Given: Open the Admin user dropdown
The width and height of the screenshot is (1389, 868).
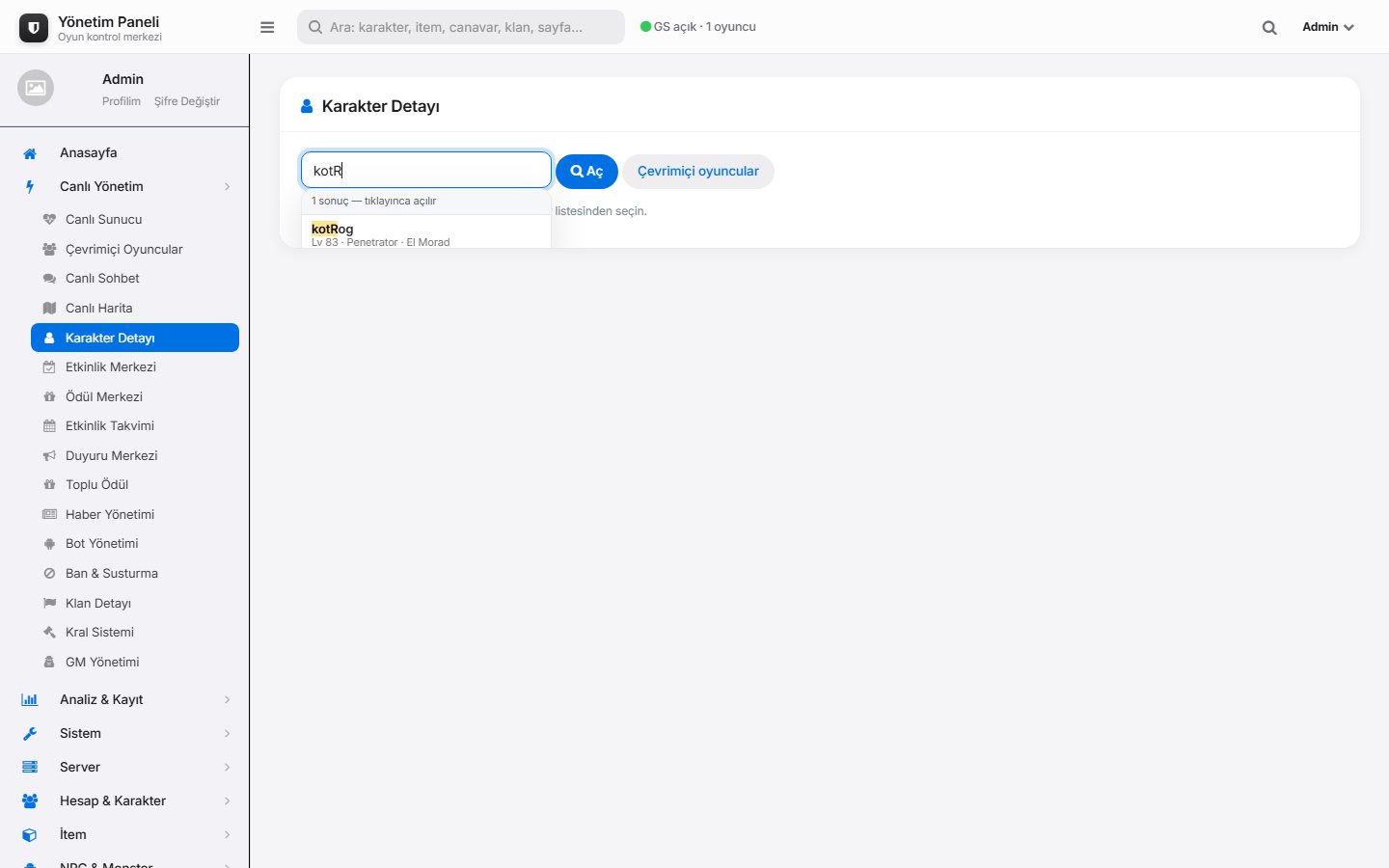Looking at the screenshot, I should [1328, 27].
